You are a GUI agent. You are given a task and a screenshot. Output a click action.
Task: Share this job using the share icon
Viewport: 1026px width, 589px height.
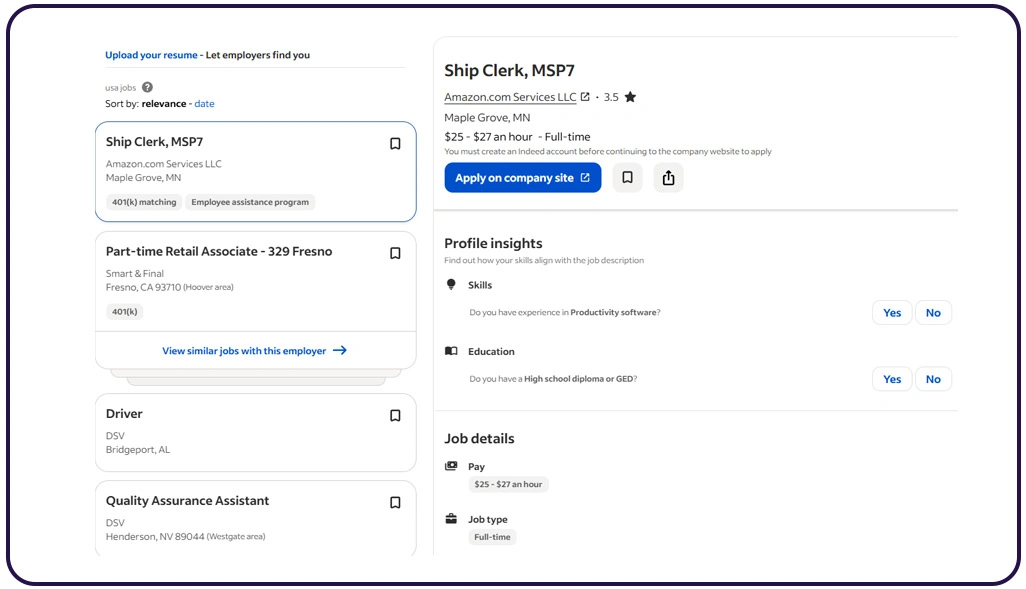pyautogui.click(x=668, y=178)
